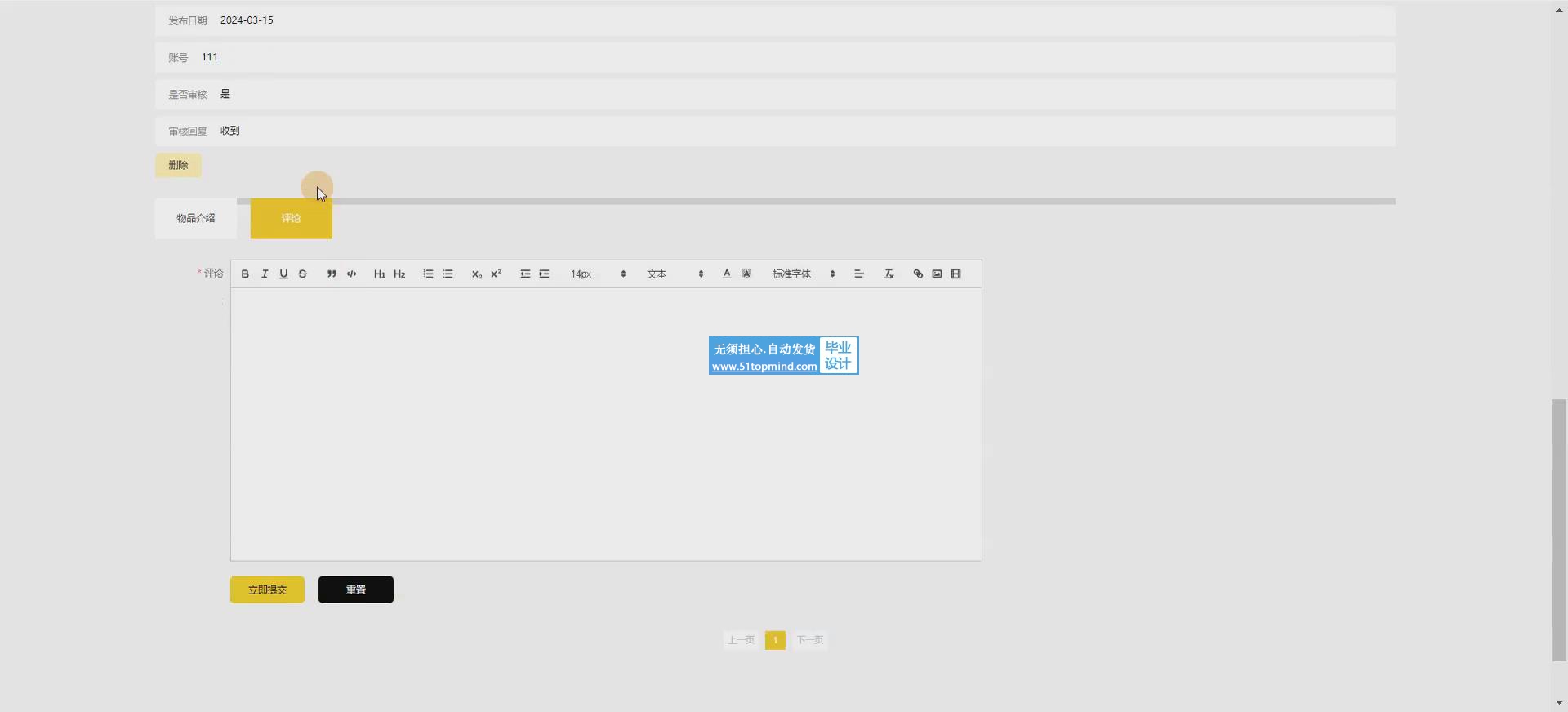
Task: Apply Heading 1 style
Action: tap(380, 274)
